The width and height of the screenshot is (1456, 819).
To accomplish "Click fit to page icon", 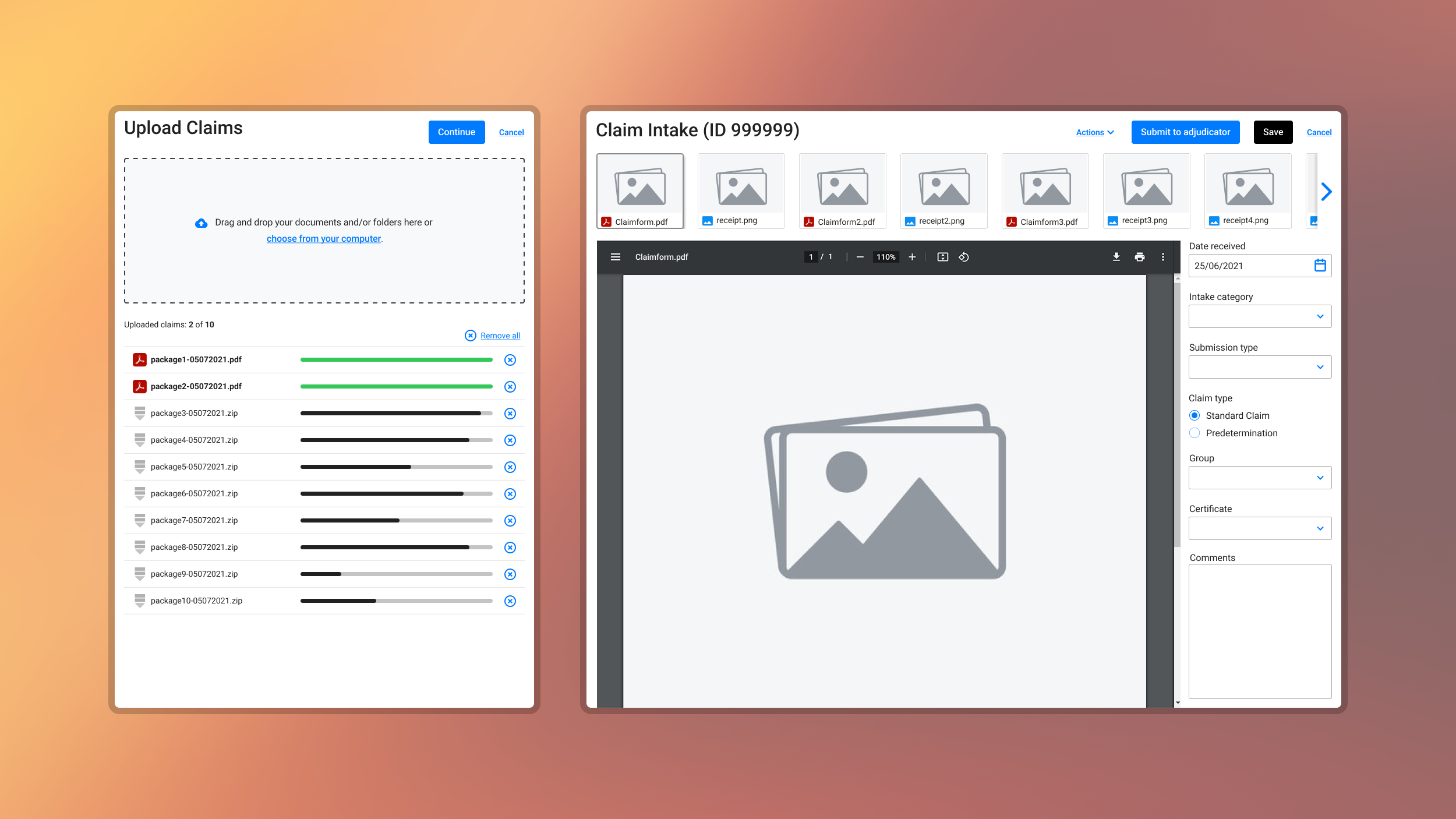I will click(x=942, y=257).
